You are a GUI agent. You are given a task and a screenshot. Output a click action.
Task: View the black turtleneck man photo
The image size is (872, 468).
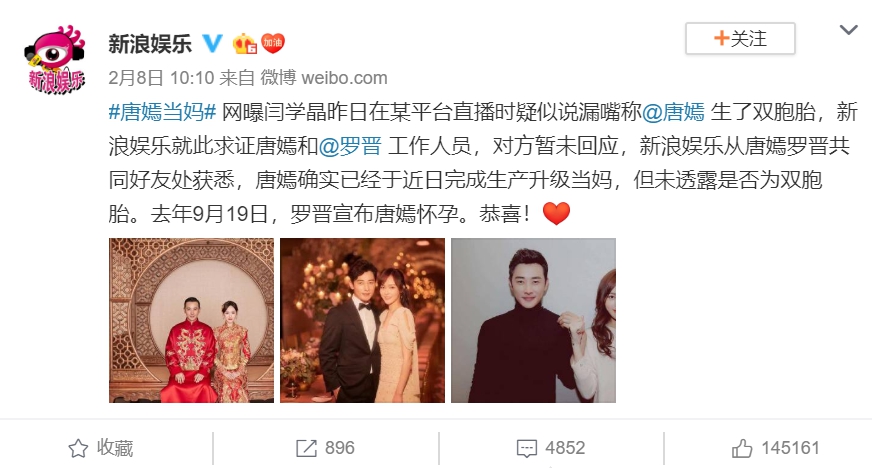click(x=533, y=320)
